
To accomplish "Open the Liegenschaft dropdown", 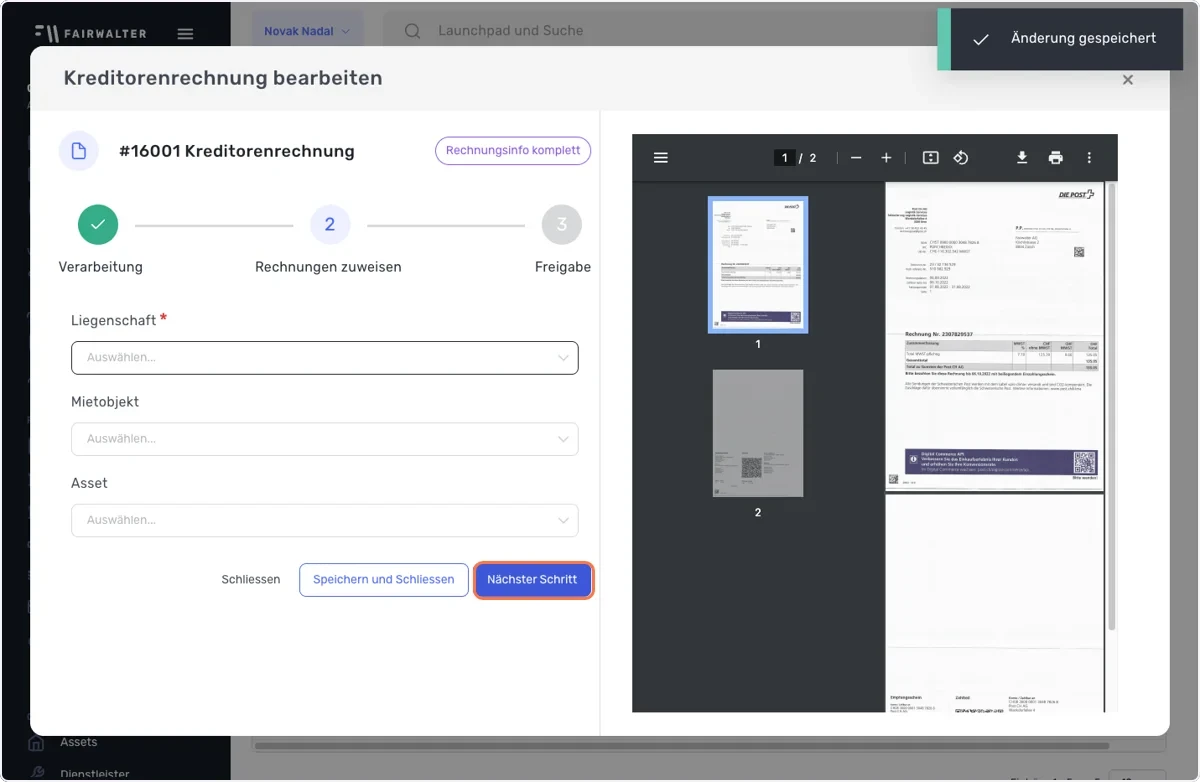I will point(325,358).
